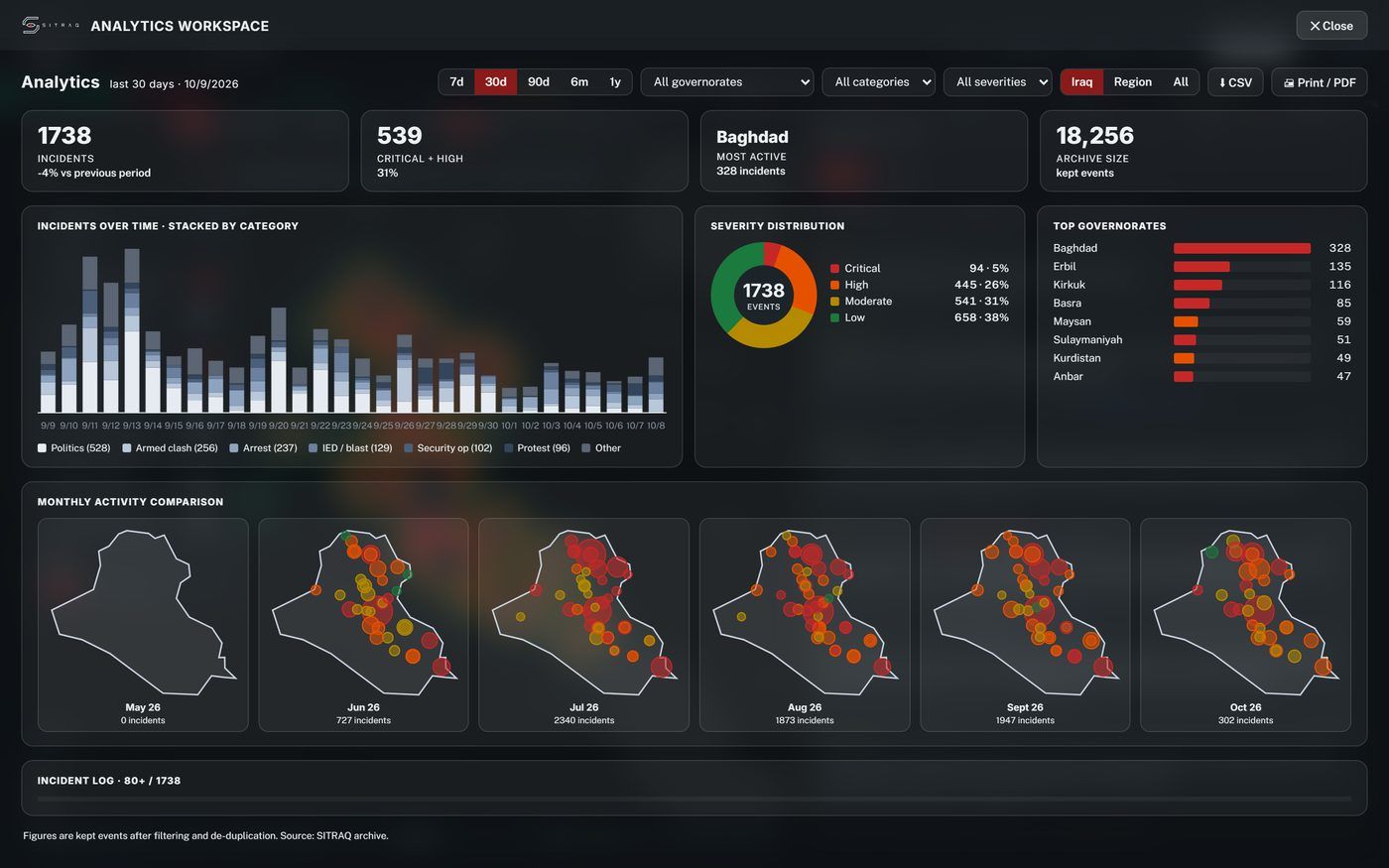
Task: Open the All categories dropdown
Action: (x=878, y=82)
